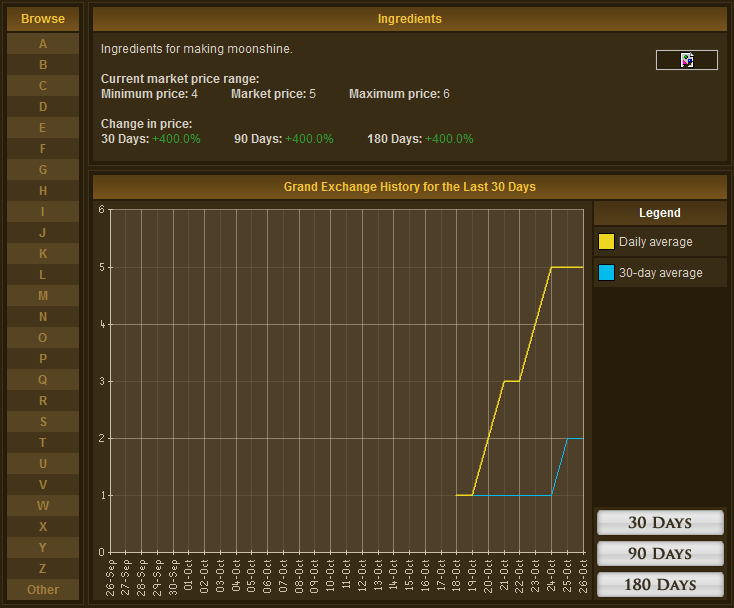Browse items starting with S
Viewport: 734px width, 608px height.
43,422
